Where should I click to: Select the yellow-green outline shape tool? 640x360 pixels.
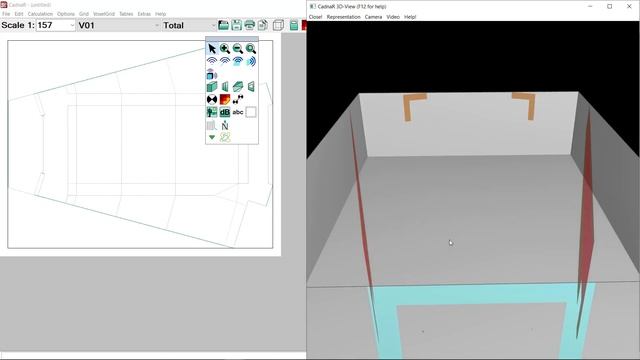coord(225,138)
